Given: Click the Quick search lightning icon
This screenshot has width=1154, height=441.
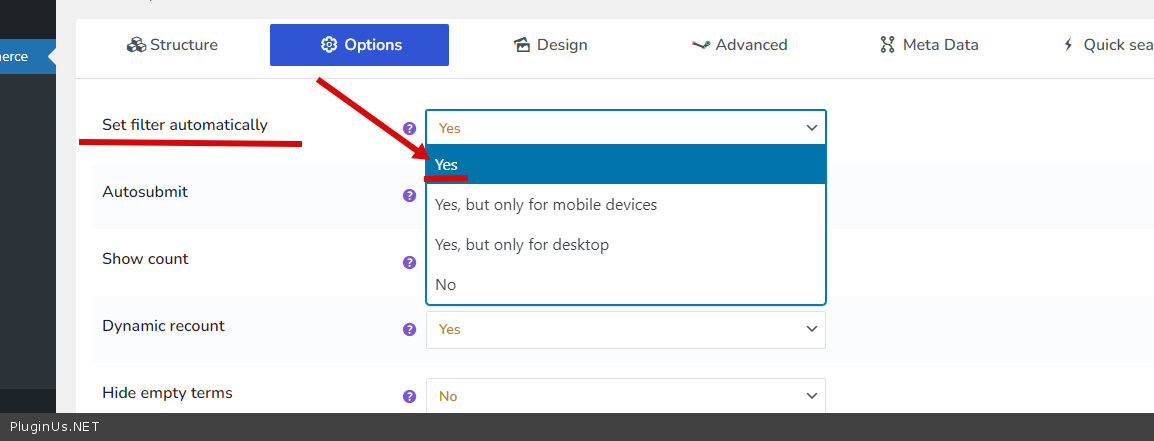Looking at the screenshot, I should point(1068,45).
